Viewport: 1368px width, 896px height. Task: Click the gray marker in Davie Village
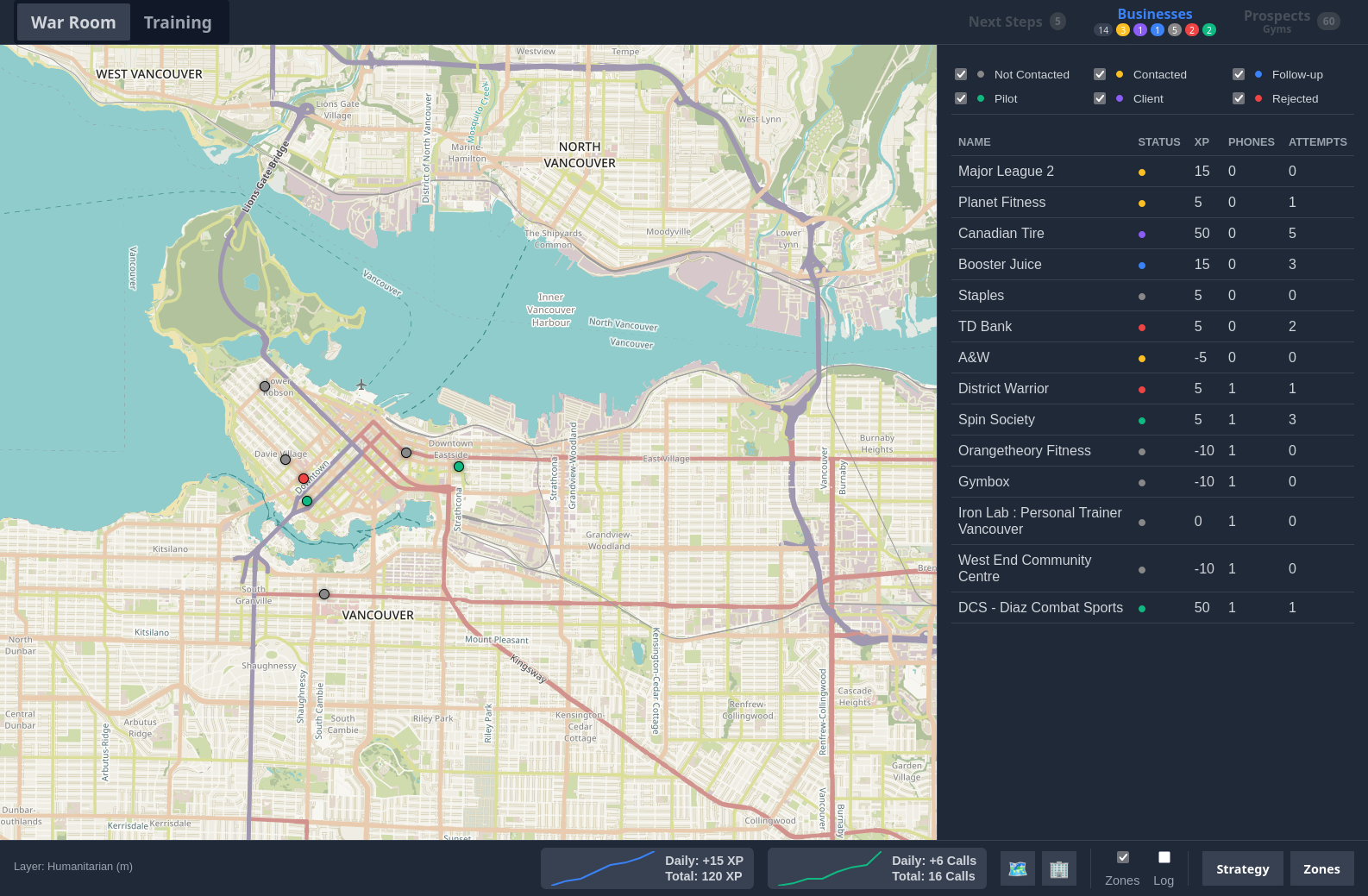(x=286, y=460)
